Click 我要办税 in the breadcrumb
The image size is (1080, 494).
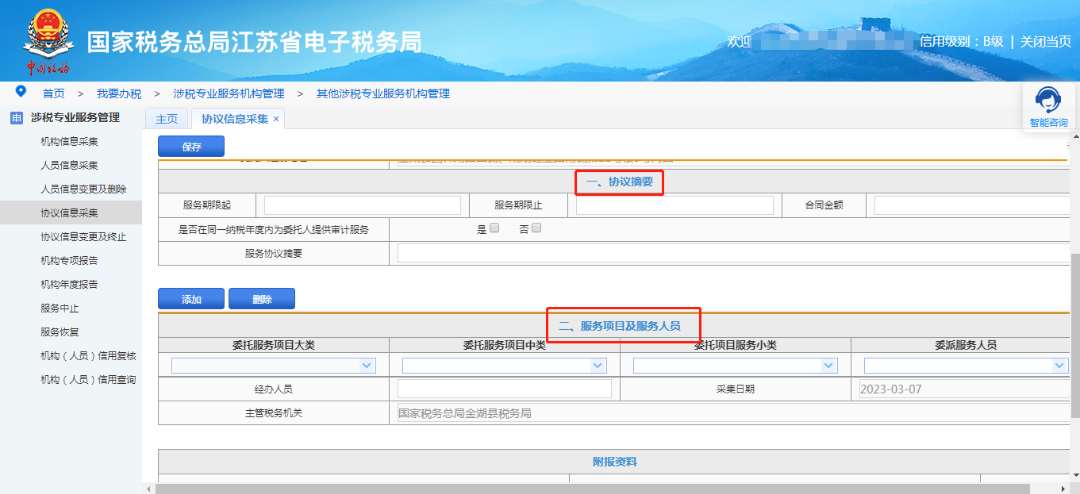tap(118, 94)
